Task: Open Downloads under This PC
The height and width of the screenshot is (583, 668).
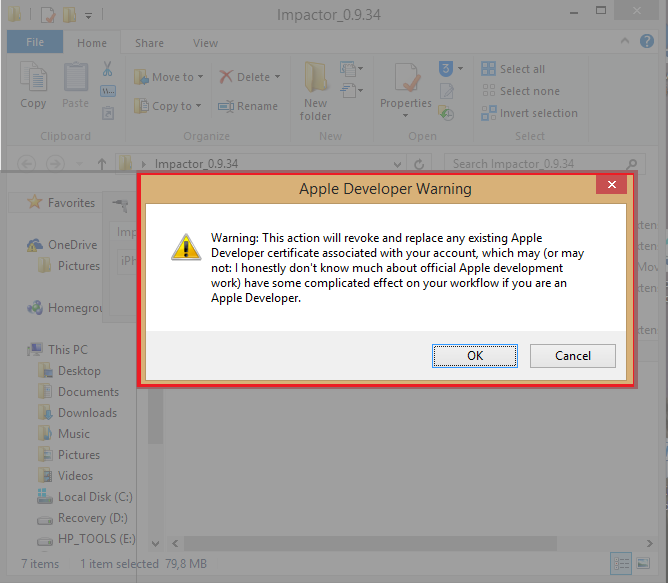Action: (77, 413)
